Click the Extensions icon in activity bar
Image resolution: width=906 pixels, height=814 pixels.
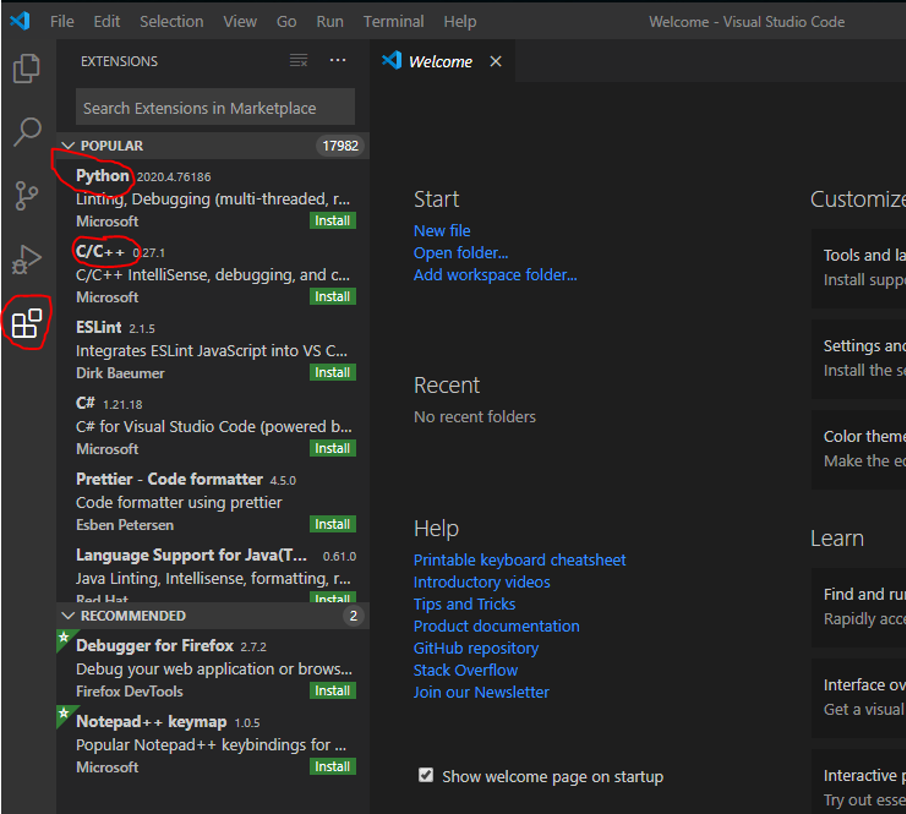27,323
